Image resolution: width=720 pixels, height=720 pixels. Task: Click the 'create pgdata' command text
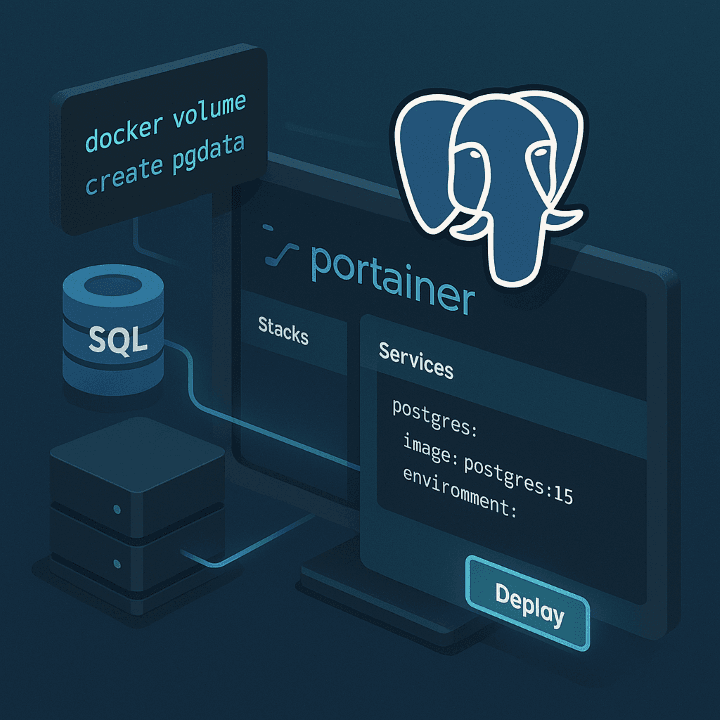[164, 171]
